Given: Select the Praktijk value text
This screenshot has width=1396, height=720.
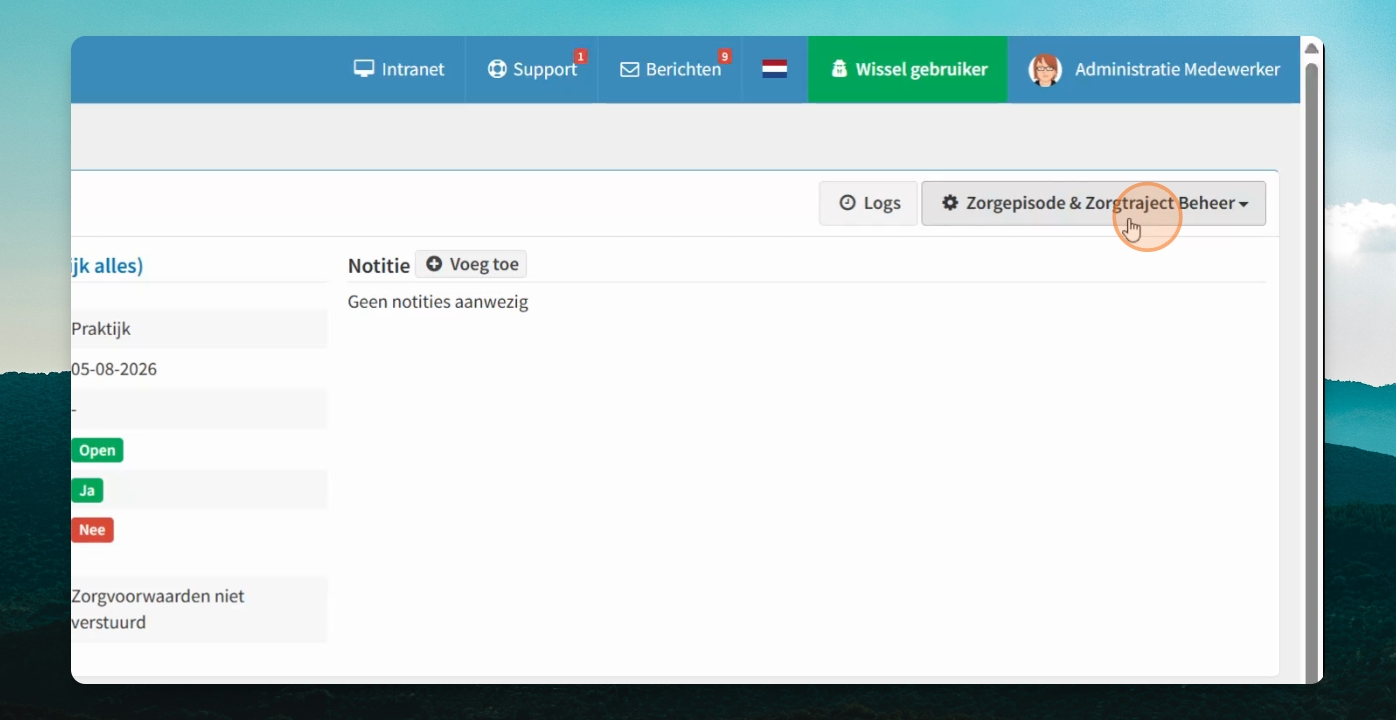Looking at the screenshot, I should point(101,328).
